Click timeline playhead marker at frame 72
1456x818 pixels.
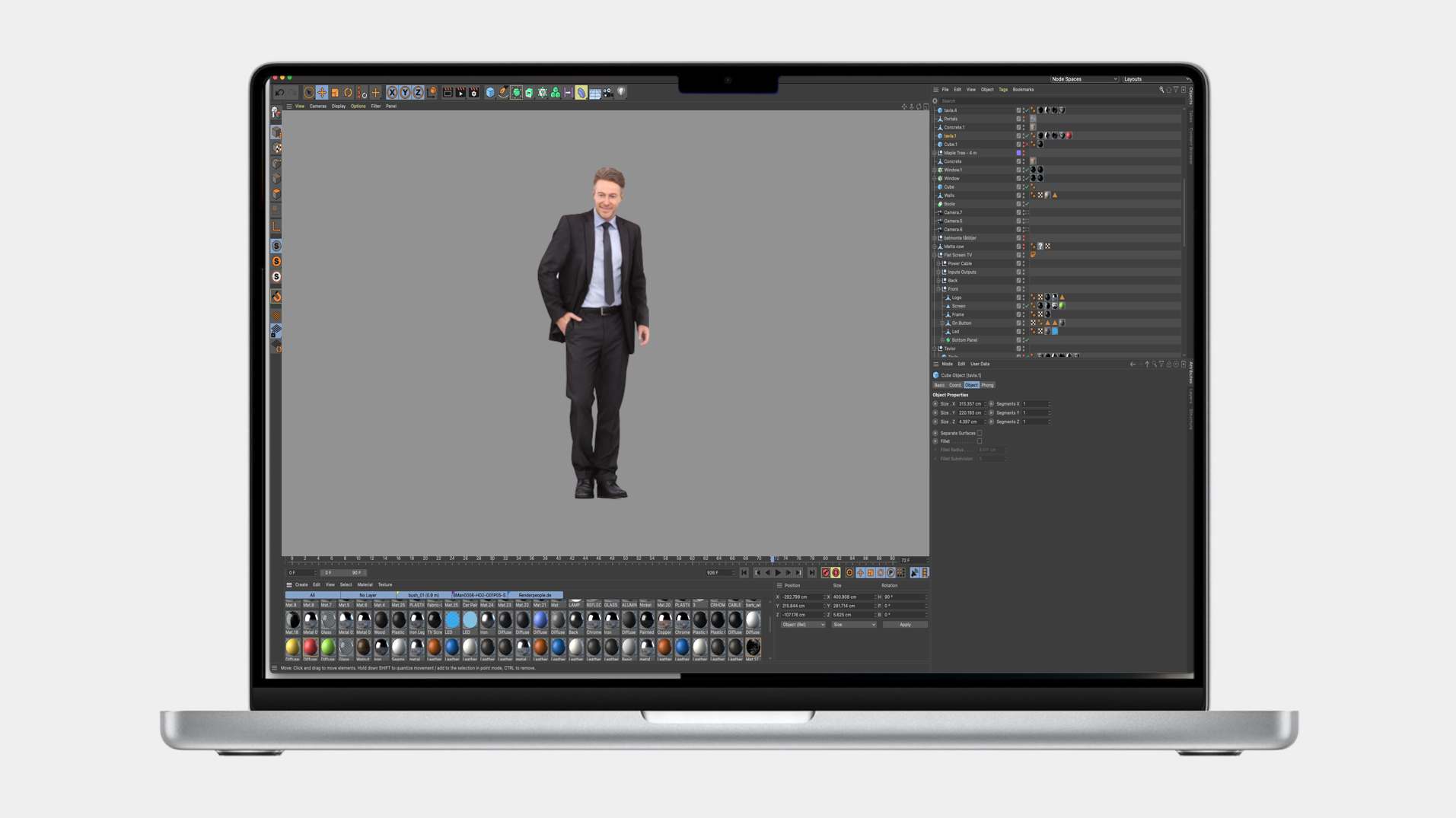pyautogui.click(x=773, y=559)
